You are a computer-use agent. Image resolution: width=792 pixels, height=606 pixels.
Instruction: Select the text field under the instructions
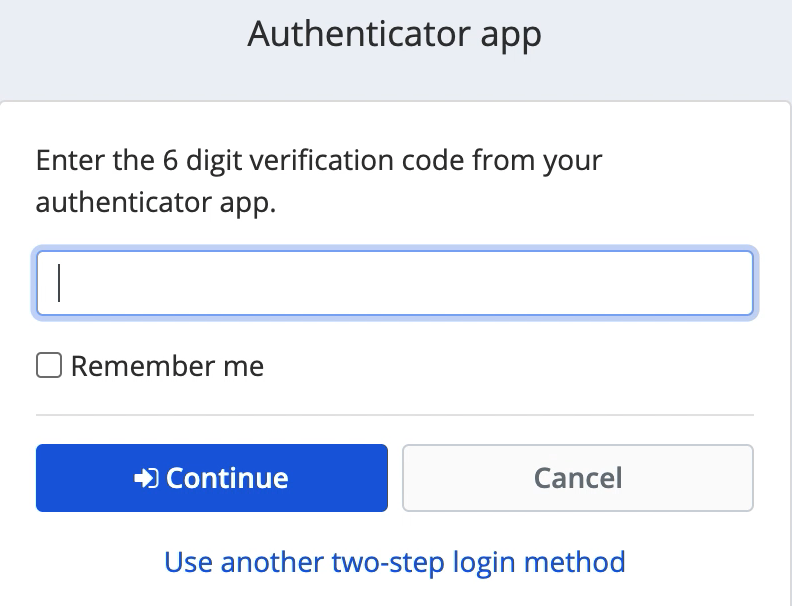tap(394, 283)
